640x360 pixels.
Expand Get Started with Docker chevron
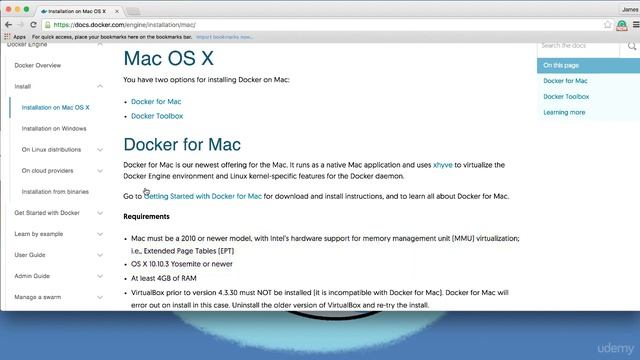click(100, 213)
